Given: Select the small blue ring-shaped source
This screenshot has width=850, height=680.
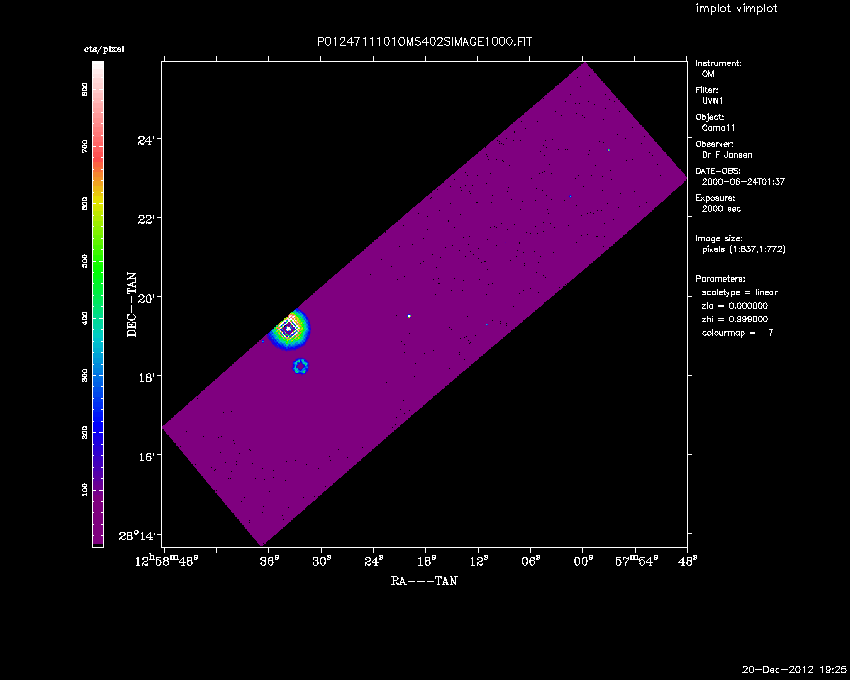Looking at the screenshot, I should pos(300,367).
